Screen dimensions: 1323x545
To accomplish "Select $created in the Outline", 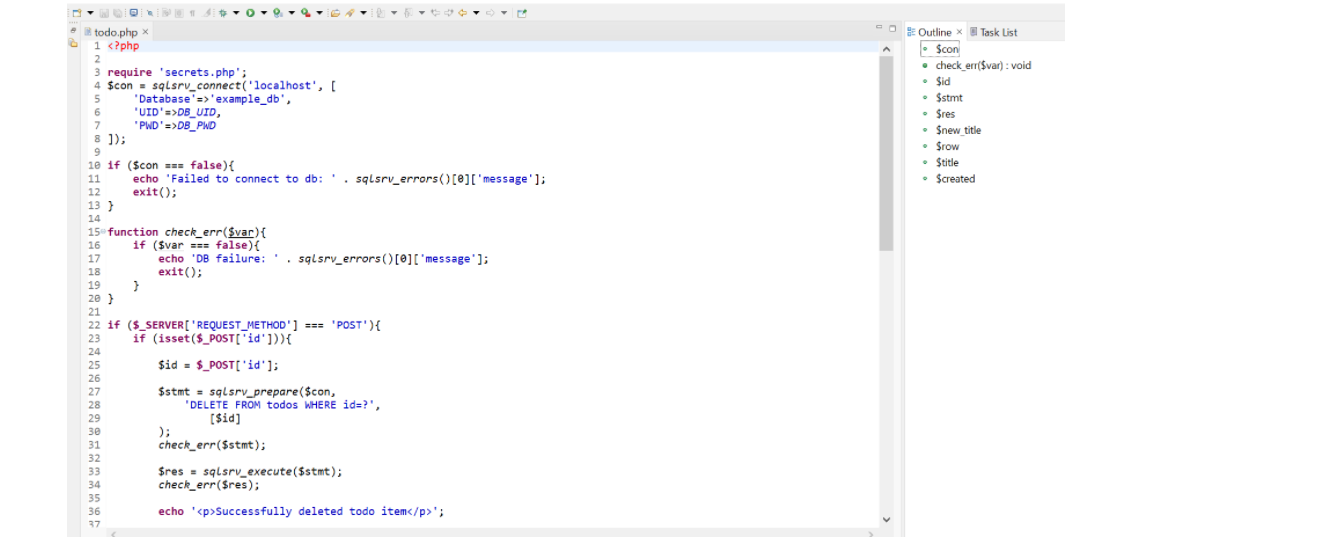I will coord(955,179).
